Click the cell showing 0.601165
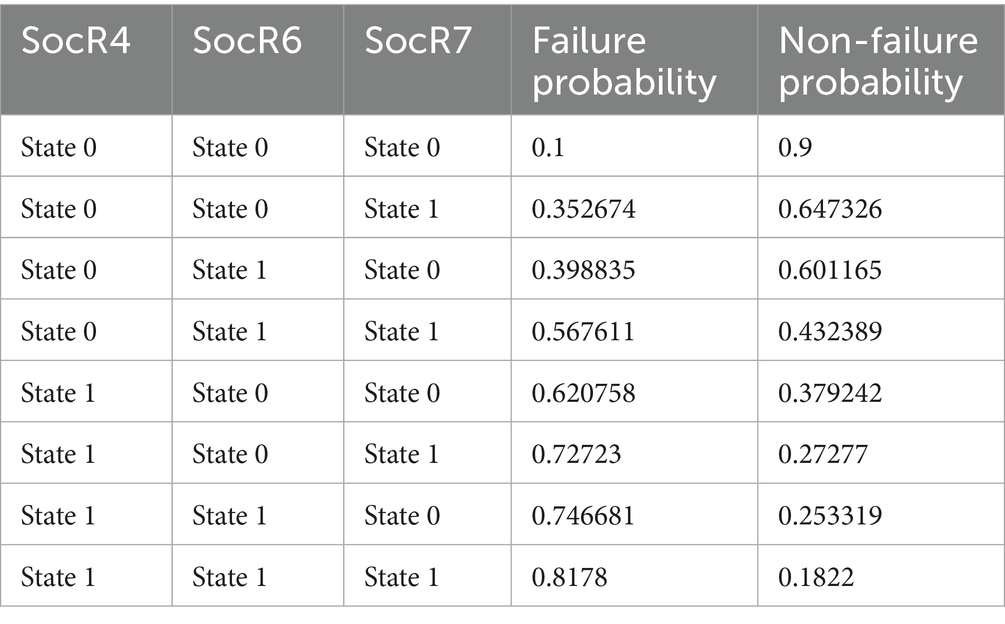The height and width of the screenshot is (624, 1005). tap(830, 271)
